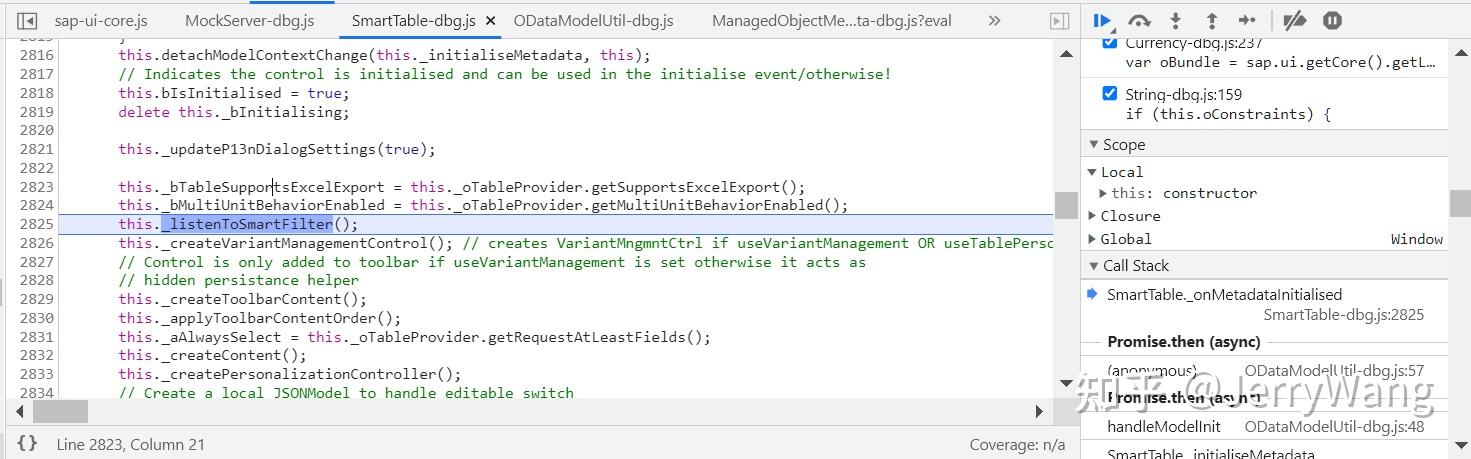Expand the 'this: constructor' entry
Viewport: 1471px width, 459px height.
1104,193
